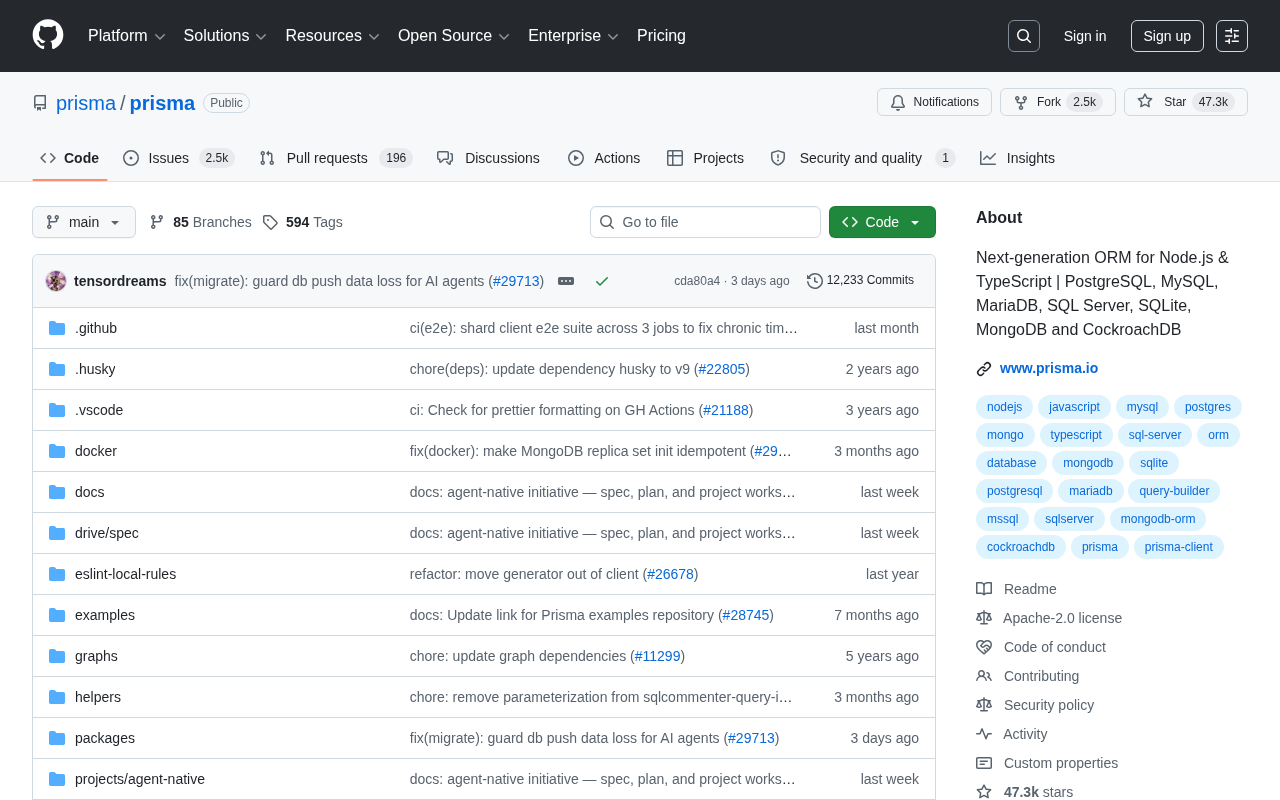Click the Sign up button
This screenshot has width=1280, height=800.
(1167, 36)
